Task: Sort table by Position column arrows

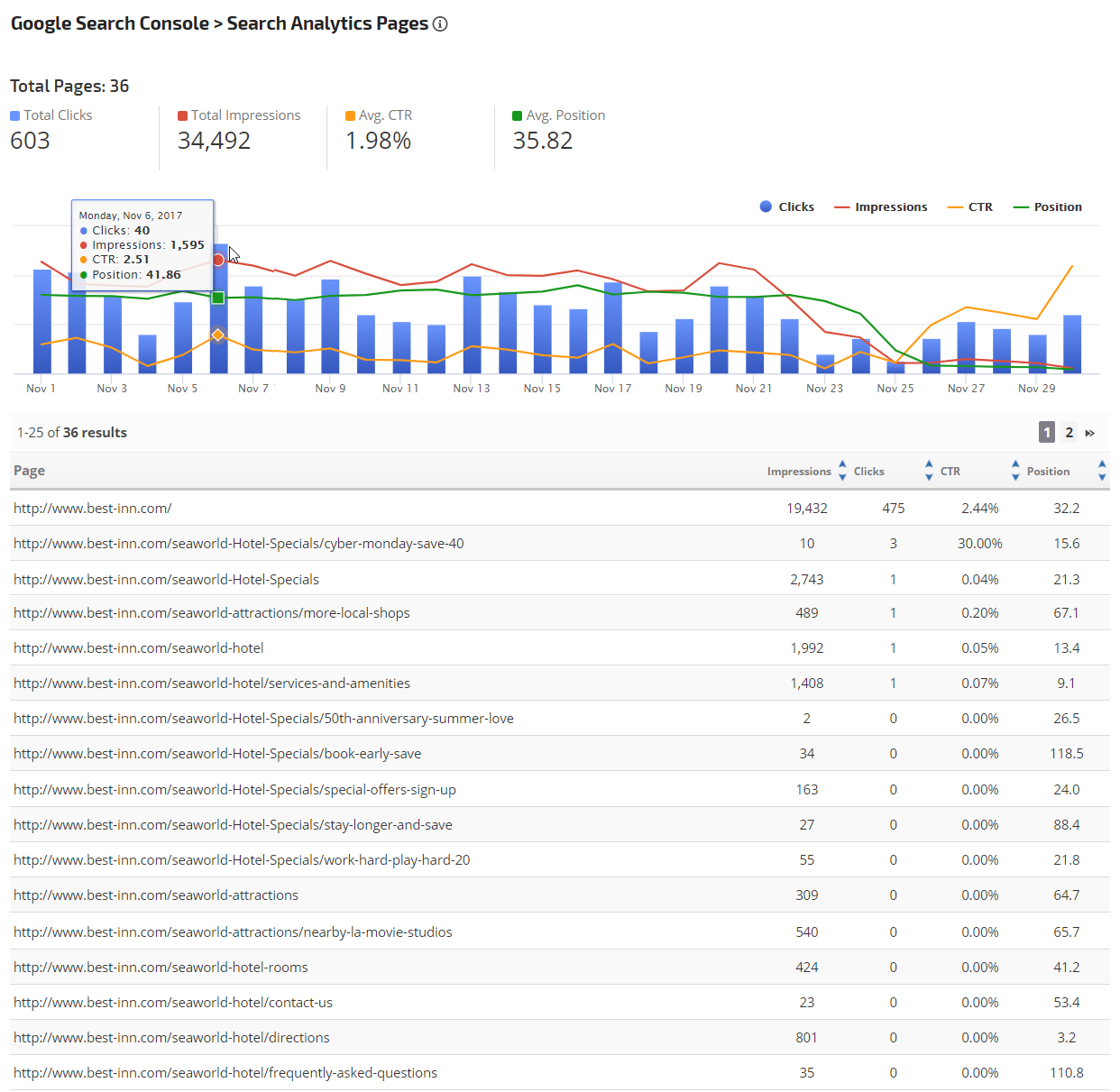Action: (x=1101, y=471)
